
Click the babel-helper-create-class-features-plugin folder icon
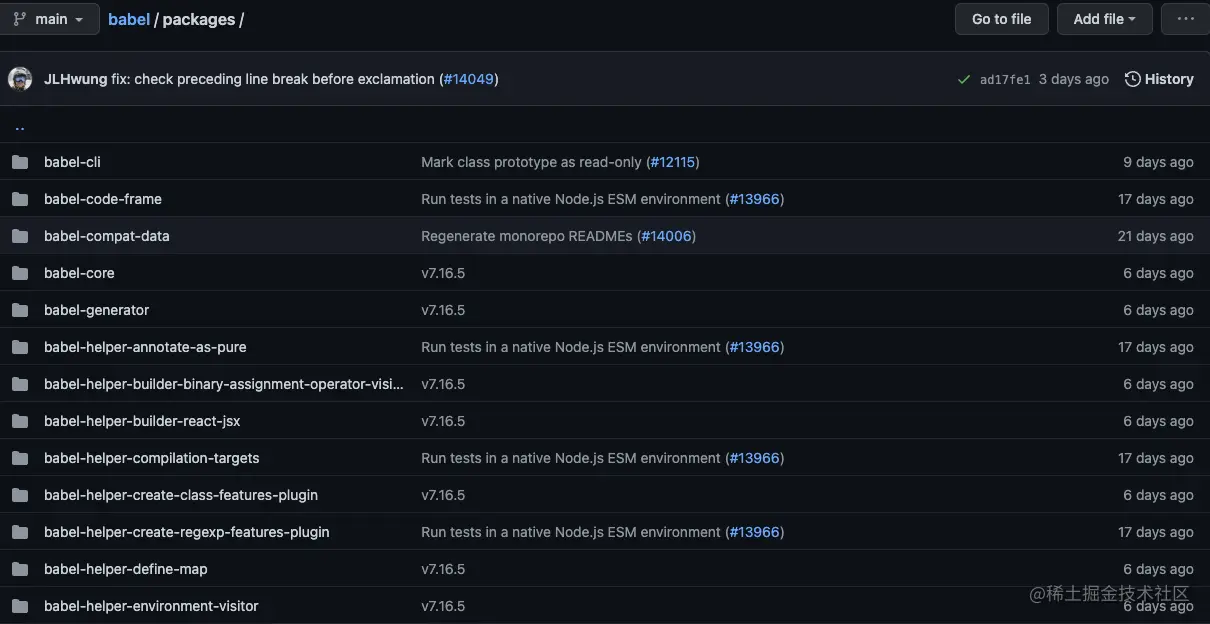pyautogui.click(x=20, y=495)
